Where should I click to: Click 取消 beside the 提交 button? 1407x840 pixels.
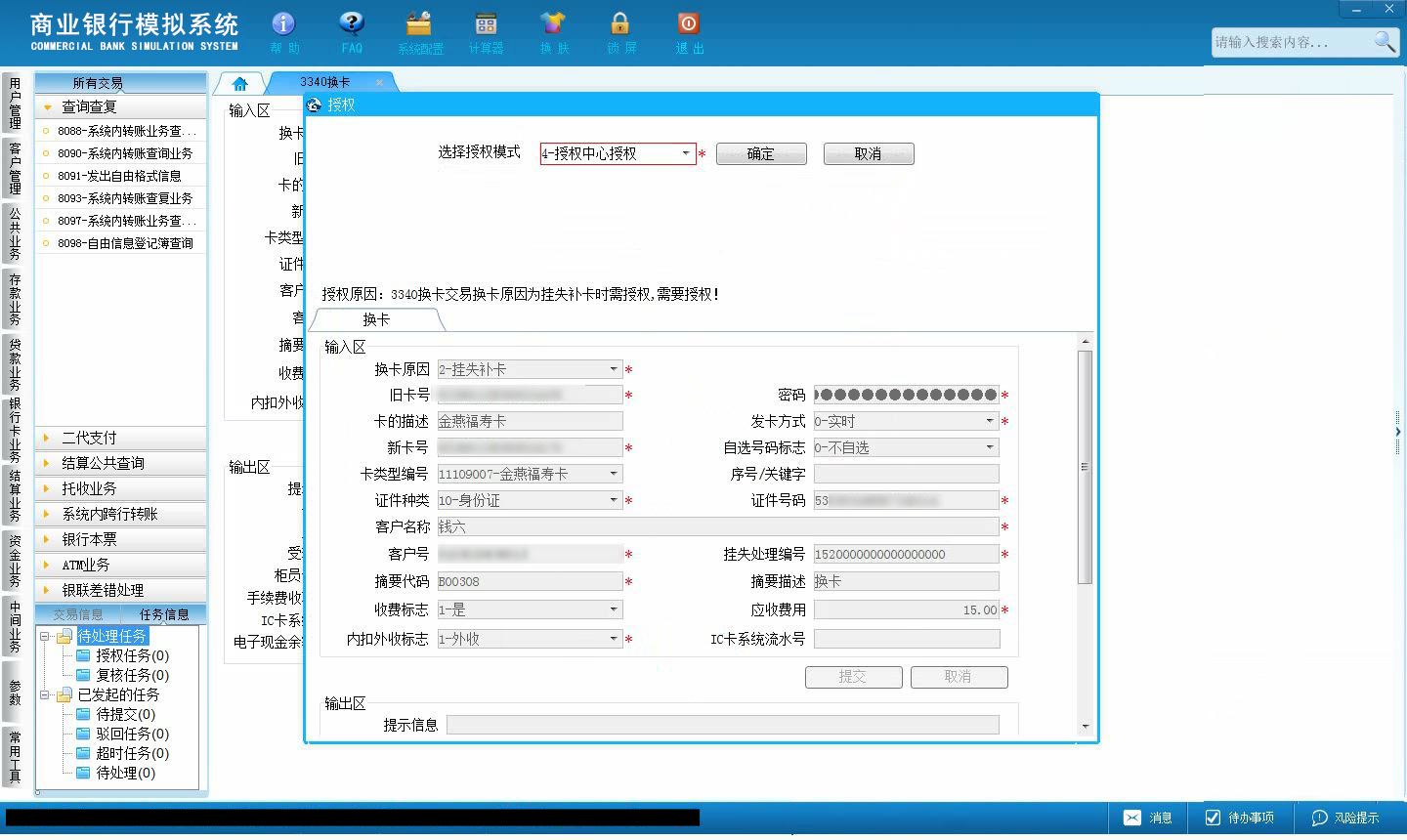959,677
